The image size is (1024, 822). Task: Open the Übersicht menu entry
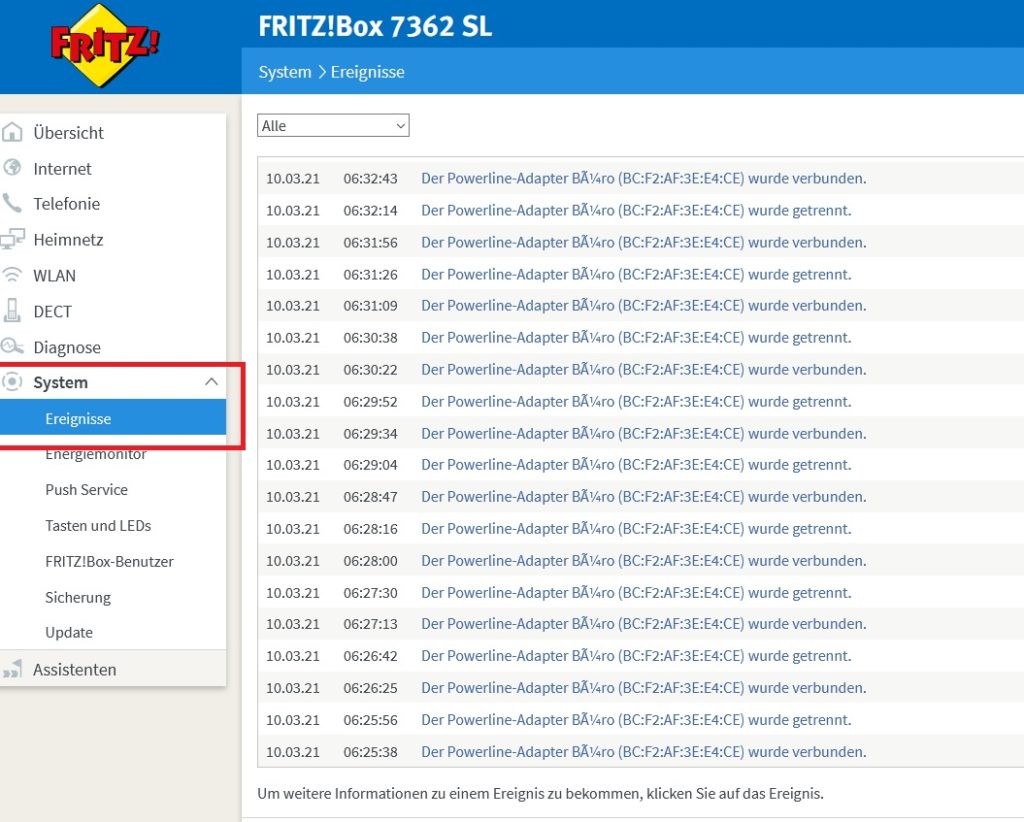69,133
